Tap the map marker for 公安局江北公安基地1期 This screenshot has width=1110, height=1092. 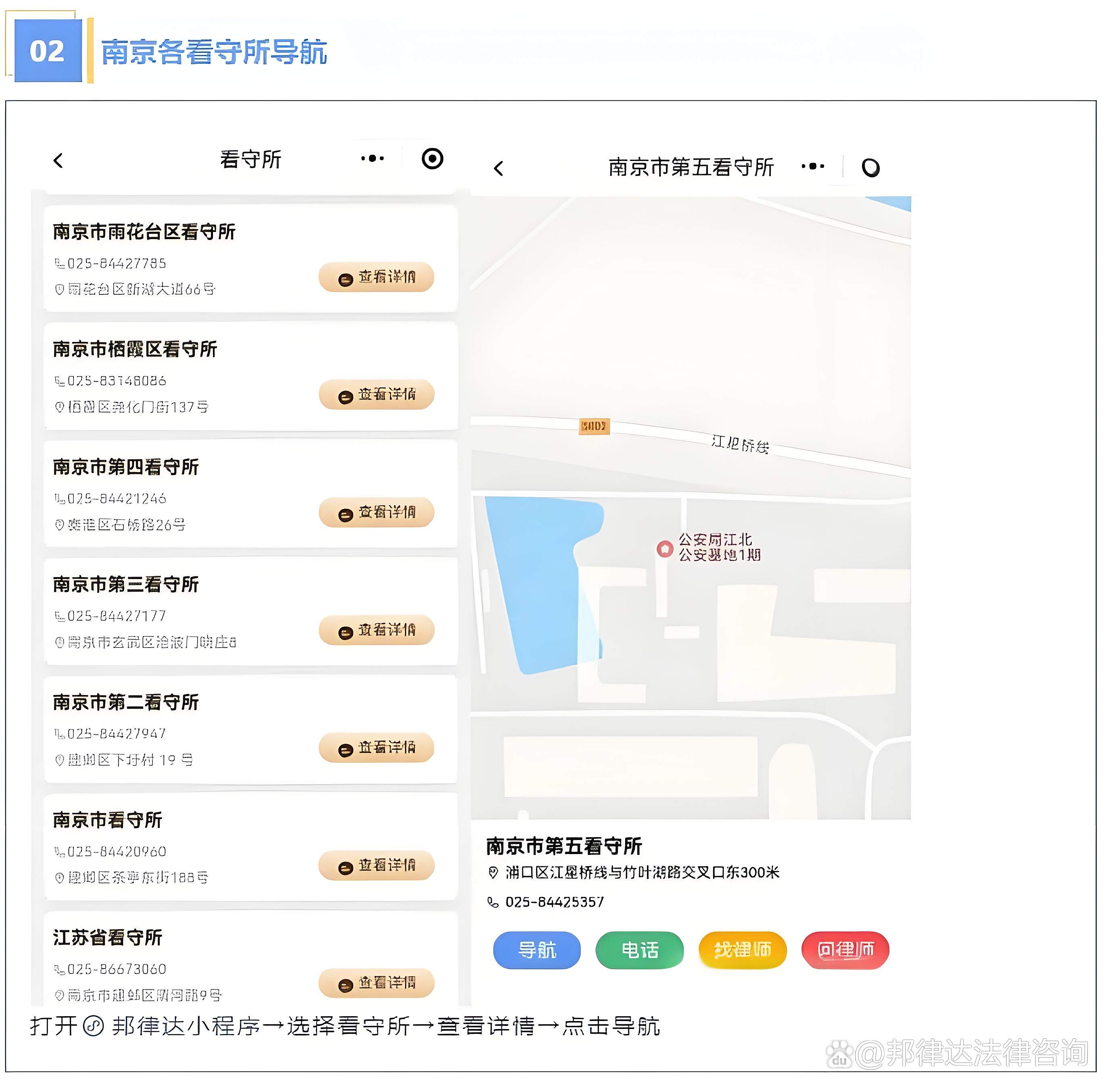pyautogui.click(x=665, y=548)
